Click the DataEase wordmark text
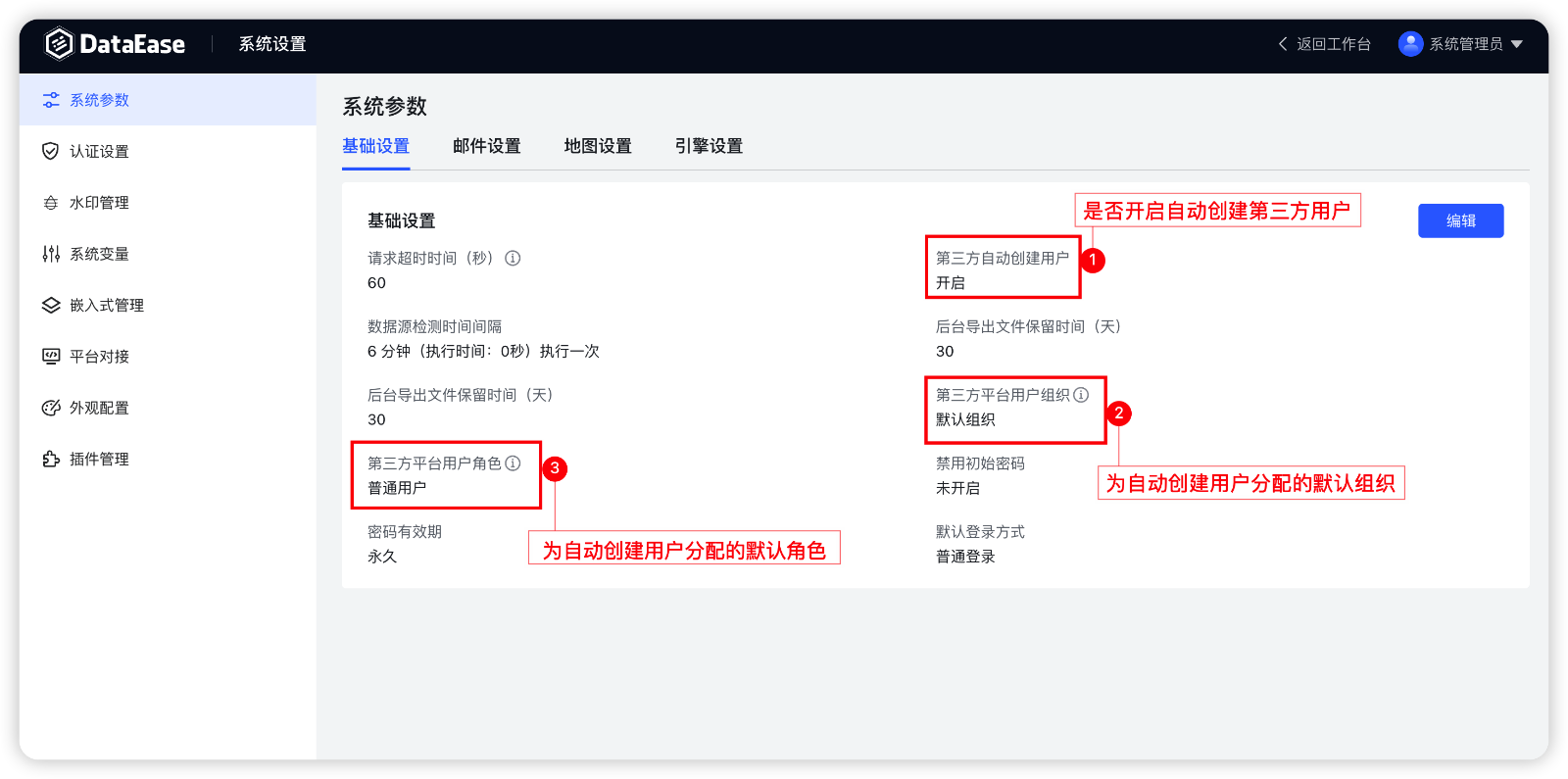 pyautogui.click(x=132, y=44)
